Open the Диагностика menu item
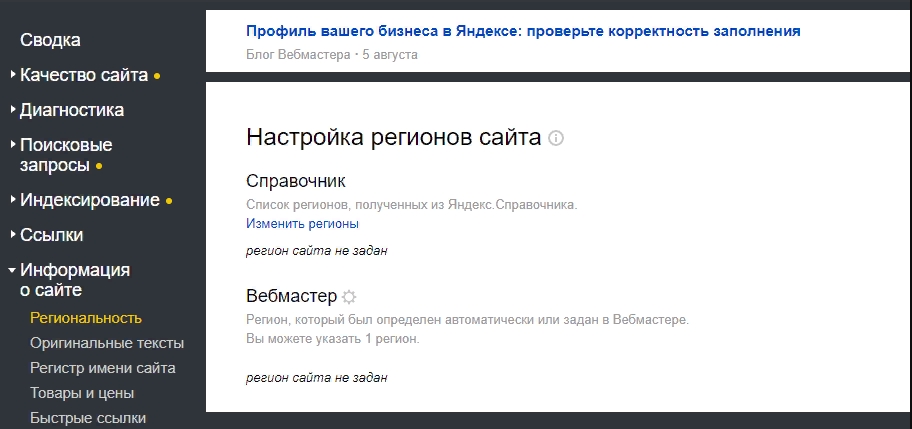Screen dimensions: 912x429 click(72, 110)
